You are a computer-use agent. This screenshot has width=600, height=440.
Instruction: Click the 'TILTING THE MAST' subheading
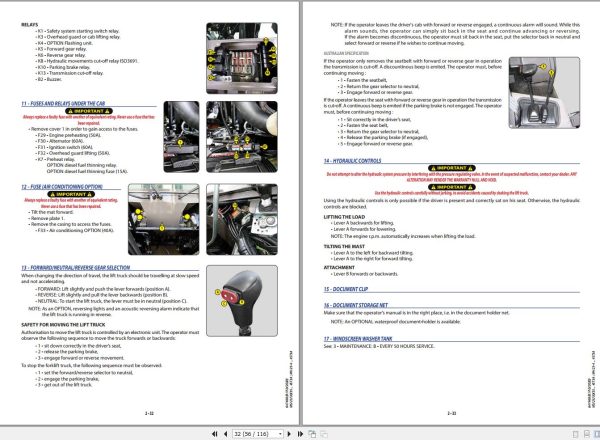pyautogui.click(x=344, y=246)
